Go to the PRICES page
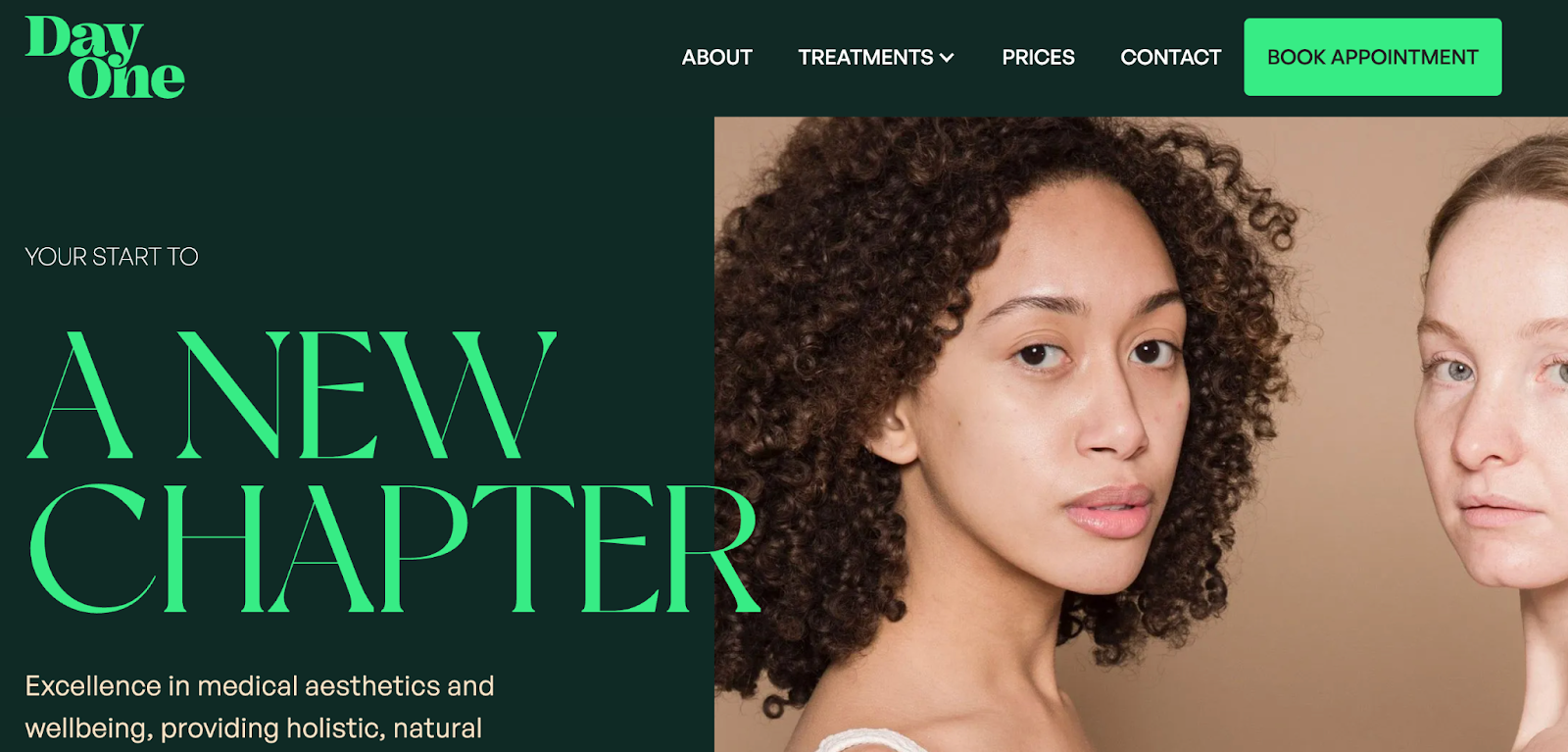The width and height of the screenshot is (1568, 752). [x=1038, y=57]
